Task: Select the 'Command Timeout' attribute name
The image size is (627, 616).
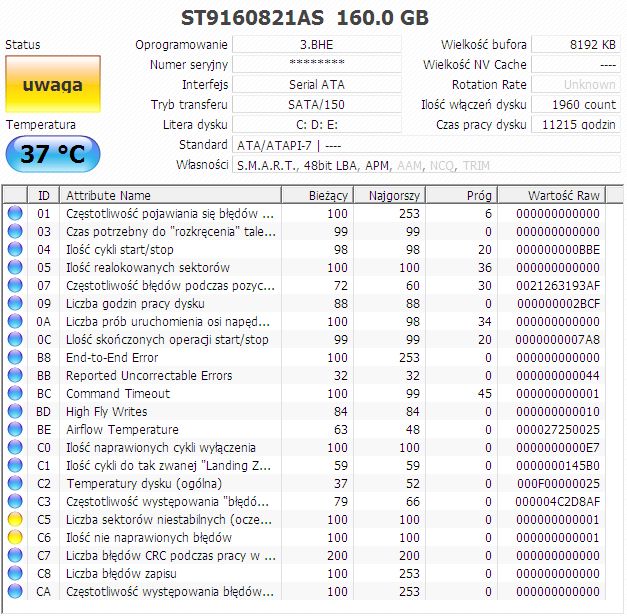Action: [x=118, y=393]
